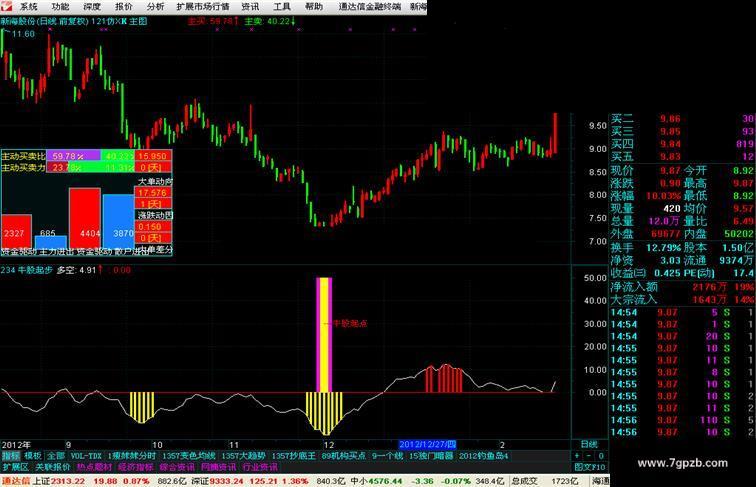Click the chart title 新海股份(日线 前复权)
This screenshot has width=756, height=487.
(x=44, y=21)
